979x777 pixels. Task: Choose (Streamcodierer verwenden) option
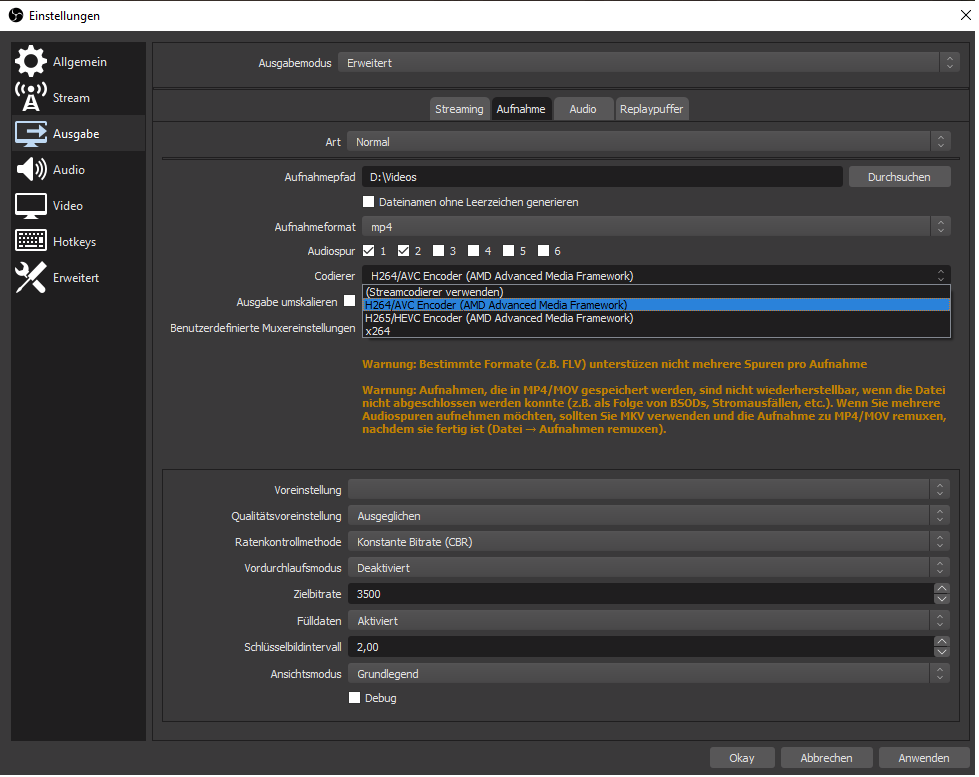click(656, 292)
